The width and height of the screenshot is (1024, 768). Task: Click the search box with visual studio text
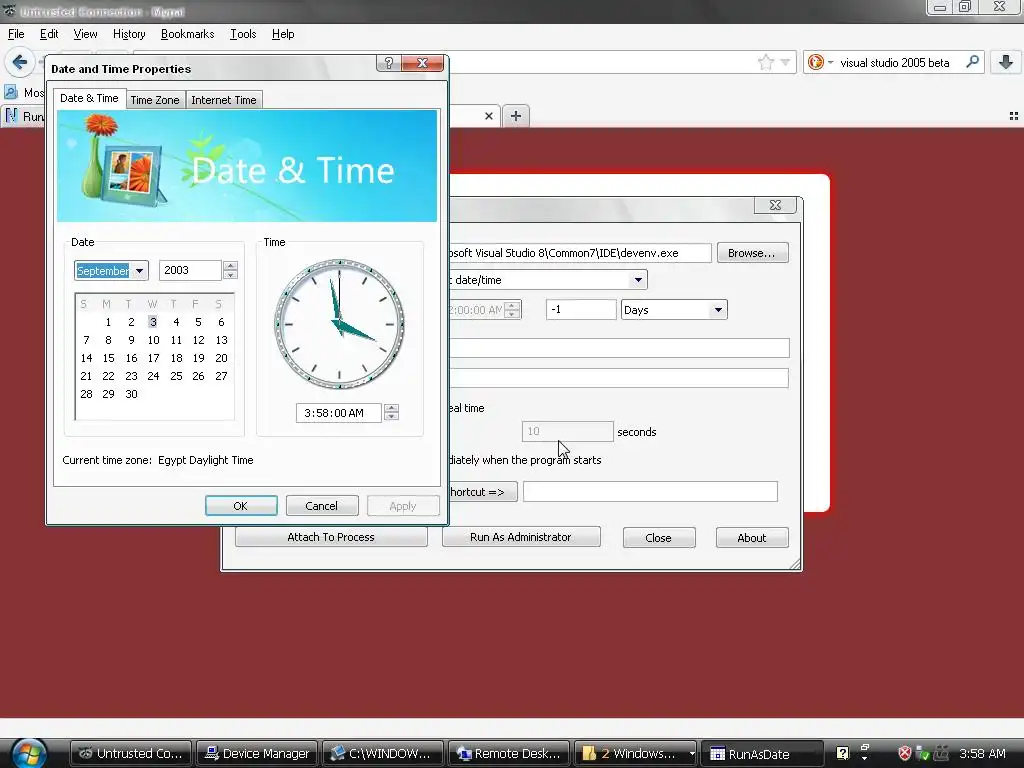[x=895, y=63]
